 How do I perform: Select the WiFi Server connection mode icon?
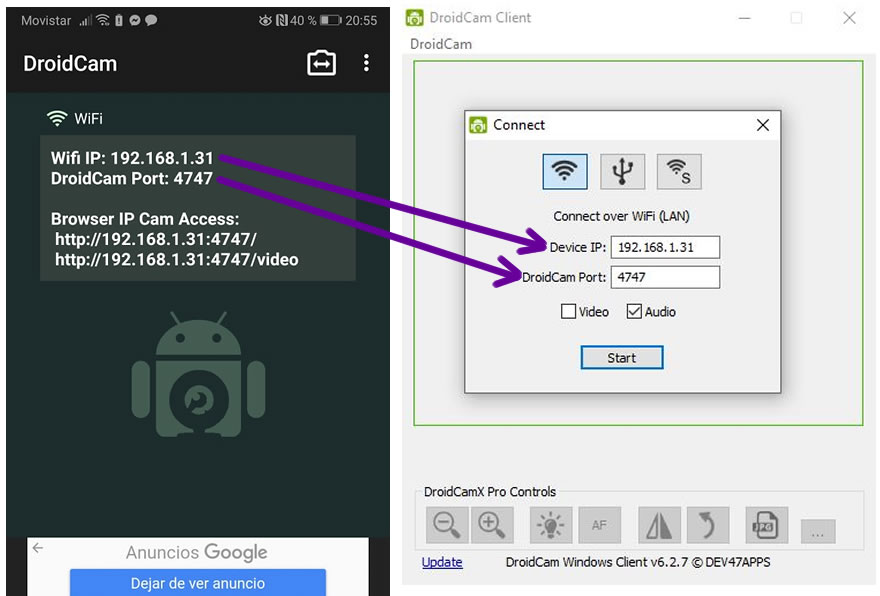point(679,171)
